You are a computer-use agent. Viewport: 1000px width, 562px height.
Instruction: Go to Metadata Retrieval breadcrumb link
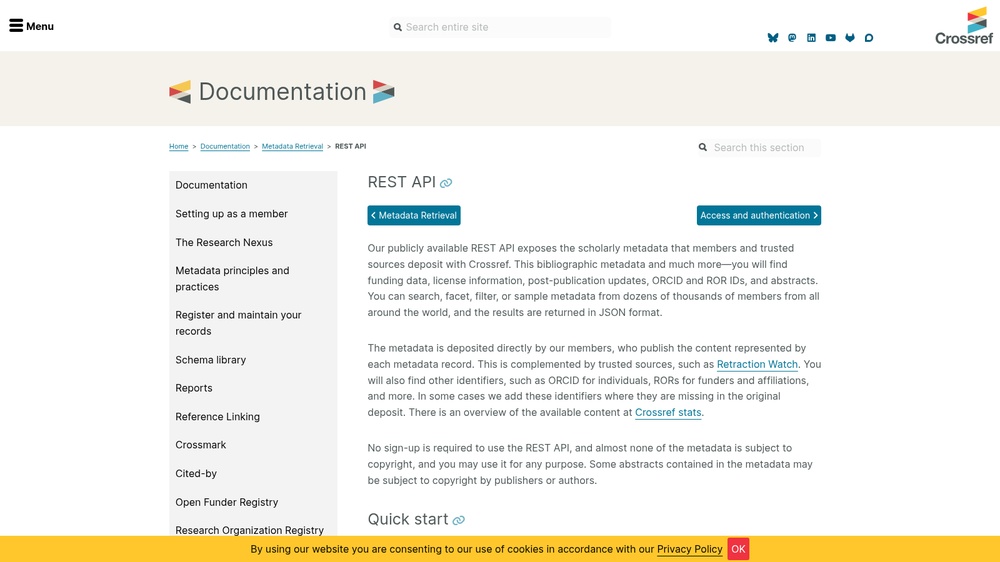pyautogui.click(x=292, y=146)
